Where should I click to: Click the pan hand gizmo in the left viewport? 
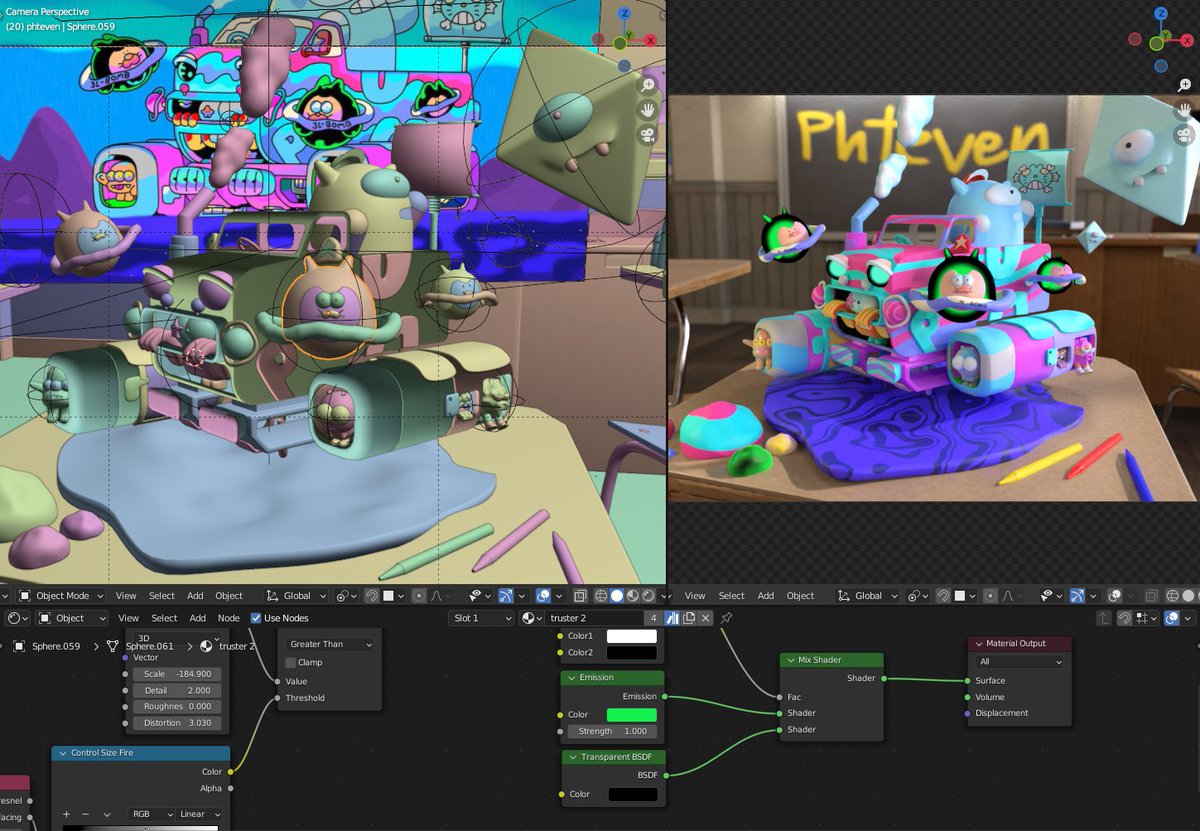[x=648, y=109]
